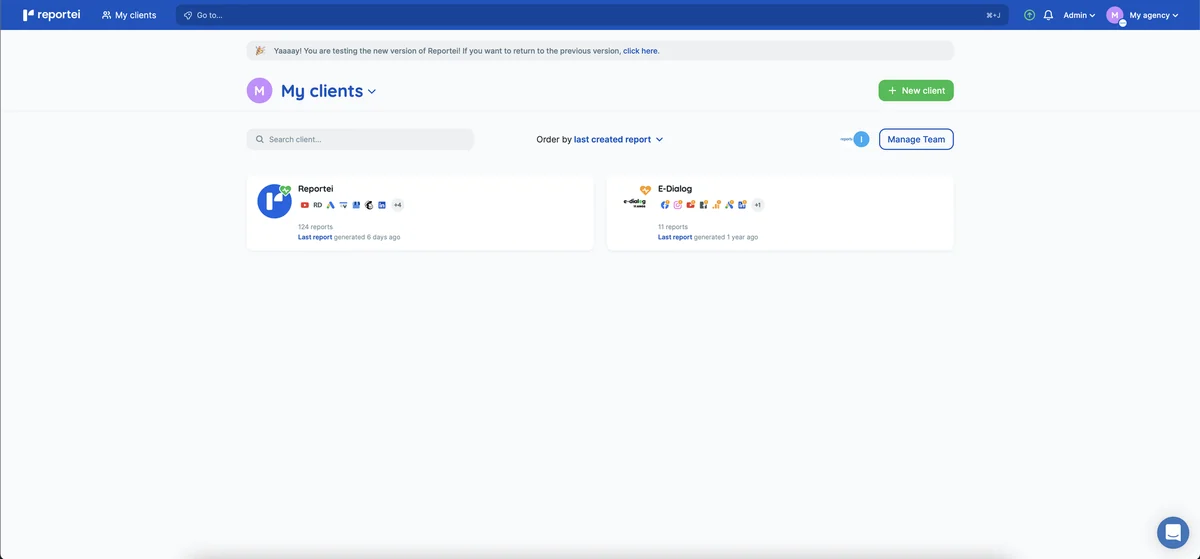Click the '11 reports' text

(673, 227)
